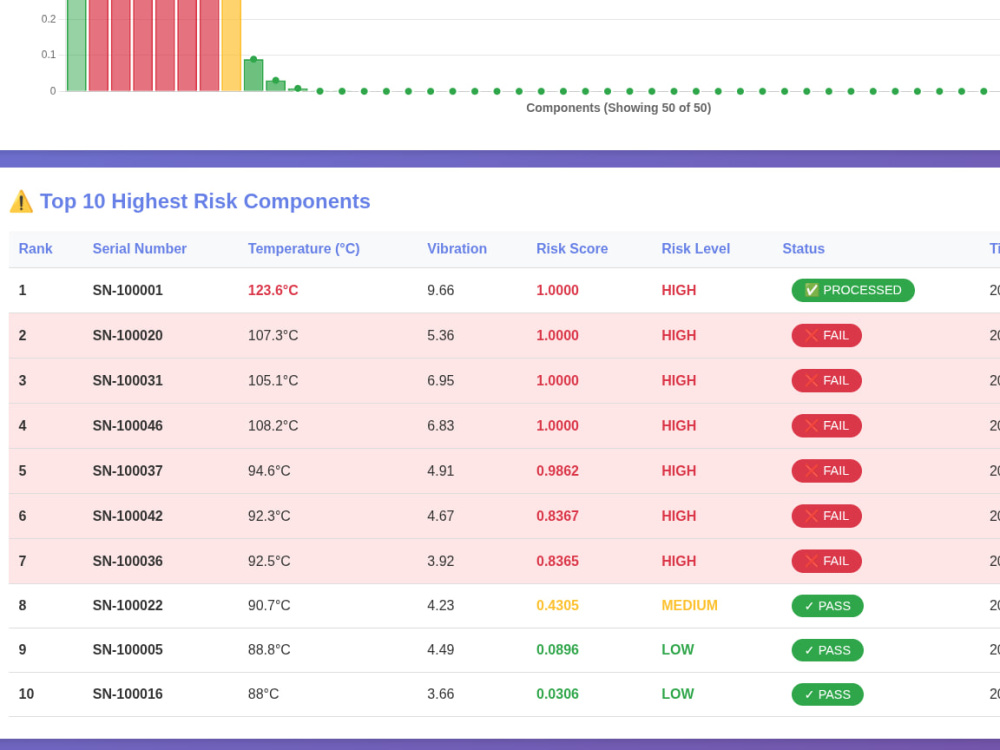Screen dimensions: 1000x750
Task: Click the green 0.0306 risk score
Action: pos(557,694)
